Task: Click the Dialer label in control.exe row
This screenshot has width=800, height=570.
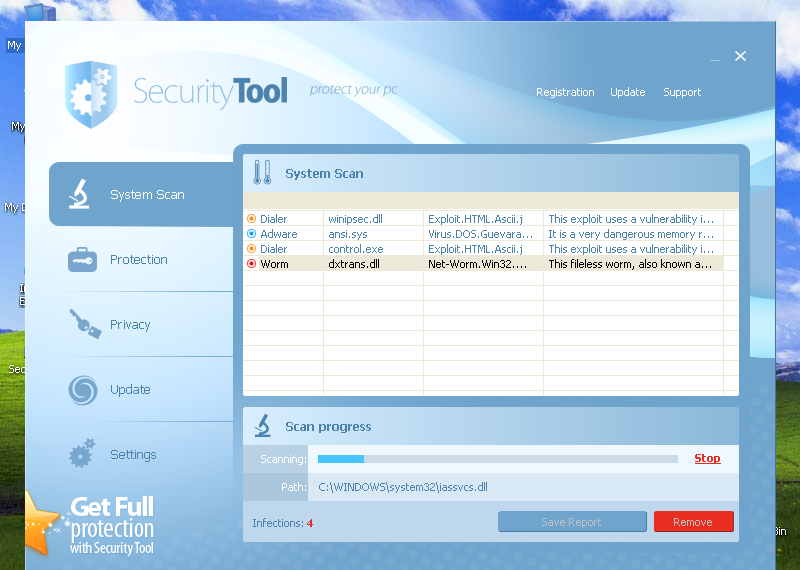Action: click(x=273, y=249)
